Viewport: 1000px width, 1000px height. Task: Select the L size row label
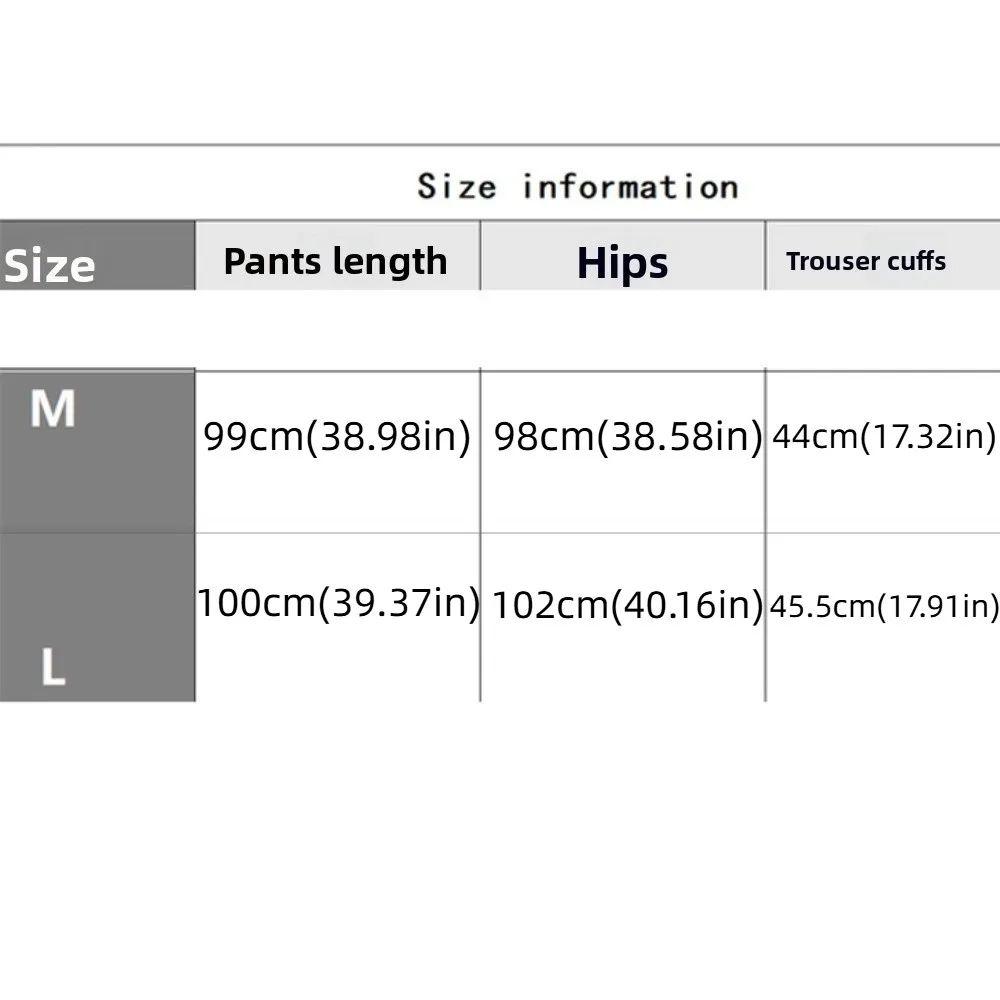pos(53,668)
